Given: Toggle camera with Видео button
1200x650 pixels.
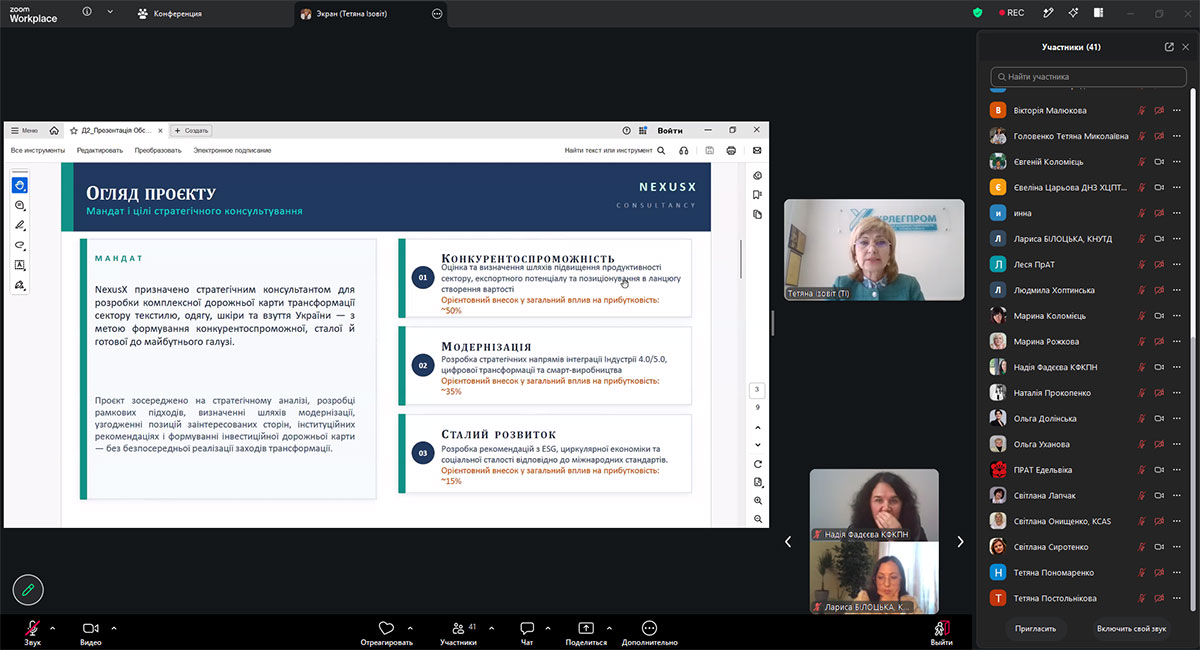Looking at the screenshot, I should [x=90, y=633].
